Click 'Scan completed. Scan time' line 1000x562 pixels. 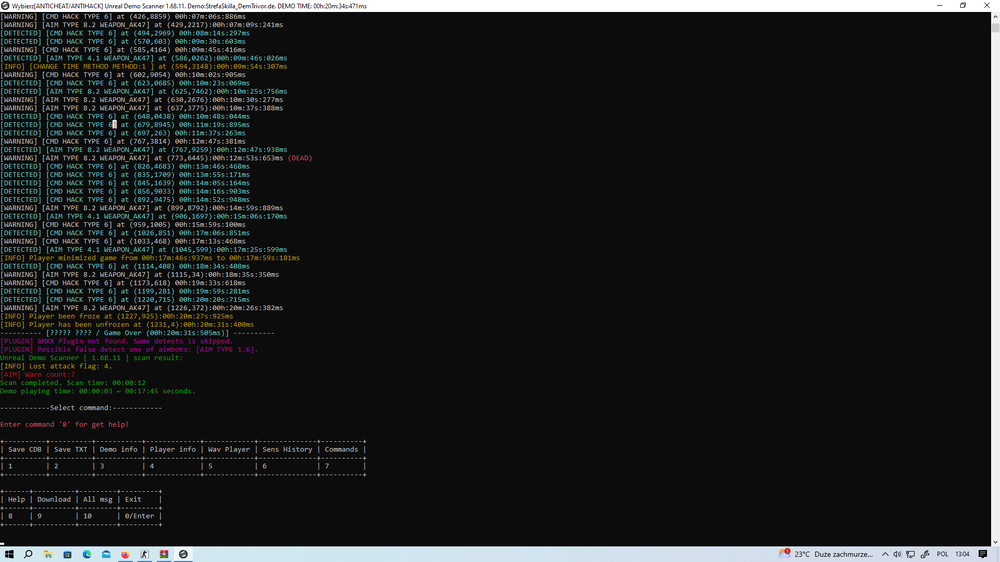coord(73,383)
